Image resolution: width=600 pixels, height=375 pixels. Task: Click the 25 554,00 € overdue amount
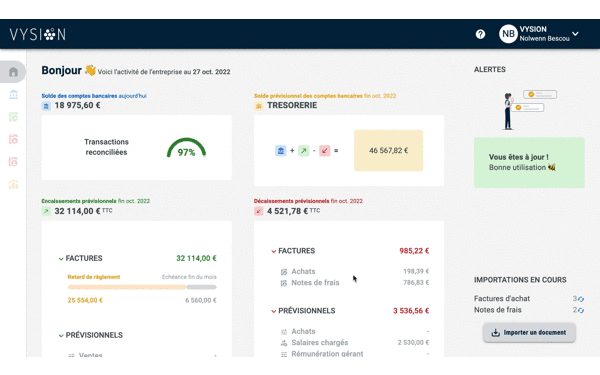point(85,300)
